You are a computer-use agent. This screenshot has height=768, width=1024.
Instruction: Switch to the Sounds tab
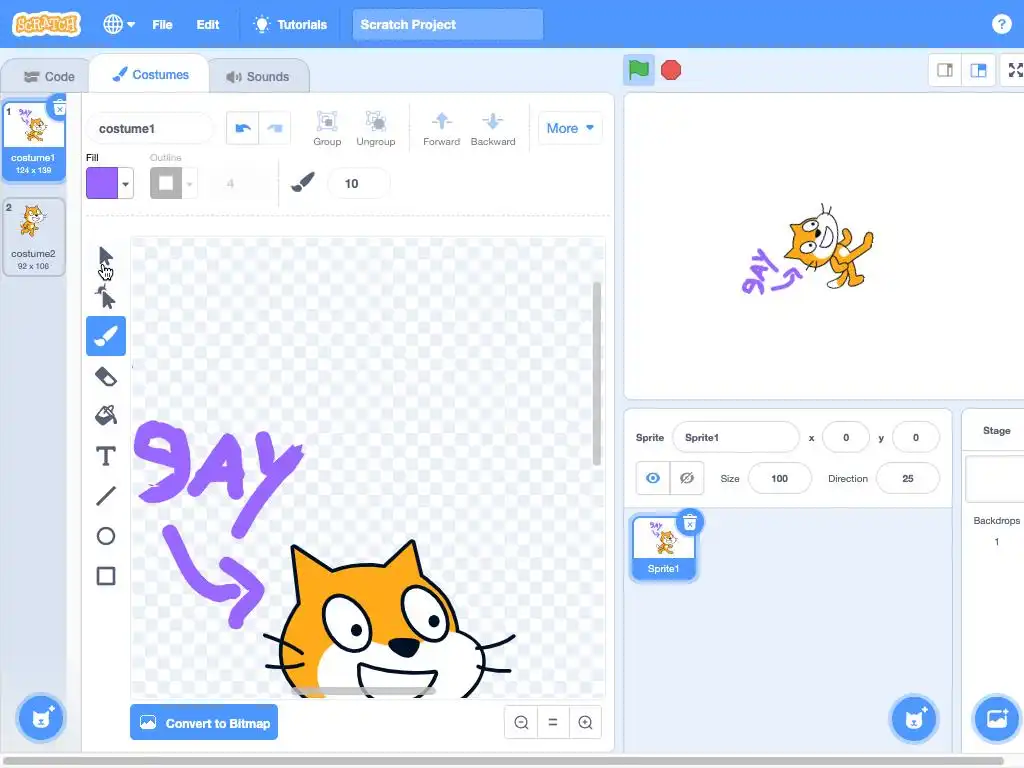coord(258,76)
